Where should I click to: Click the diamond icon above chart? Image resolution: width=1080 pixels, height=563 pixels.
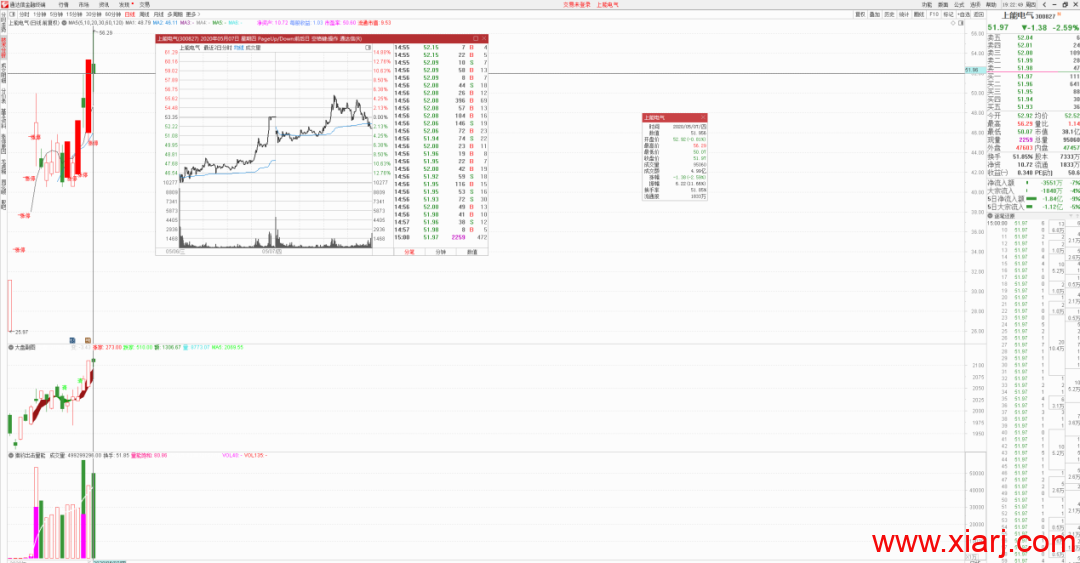click(953, 23)
